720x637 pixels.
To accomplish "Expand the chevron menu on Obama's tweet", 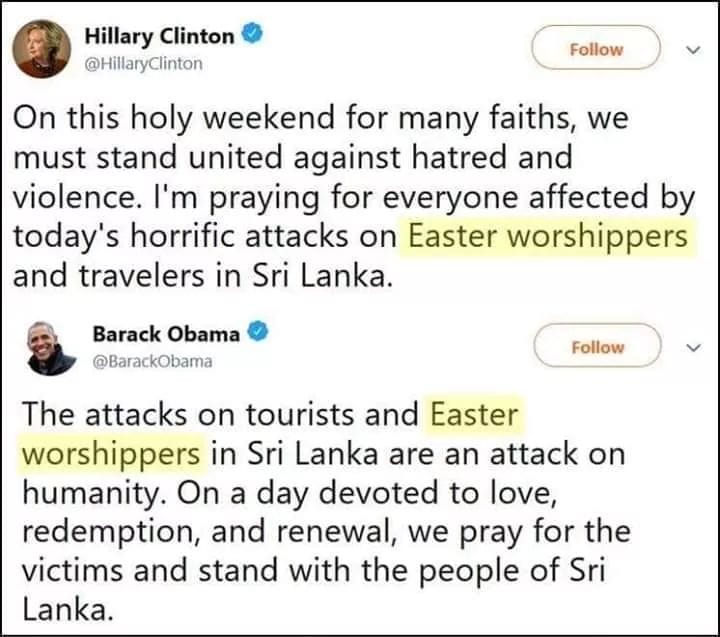I will click(x=693, y=347).
